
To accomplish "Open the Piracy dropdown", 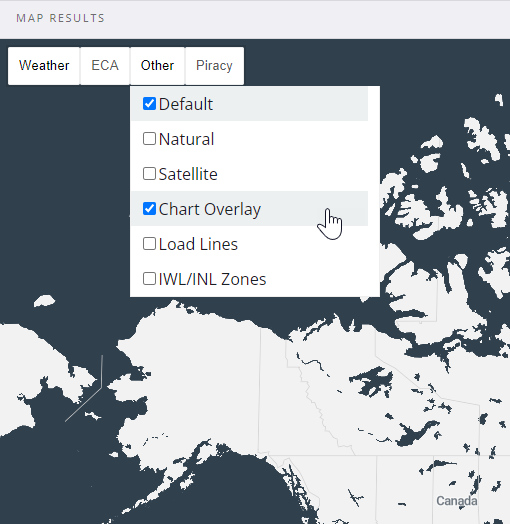I will tap(214, 66).
